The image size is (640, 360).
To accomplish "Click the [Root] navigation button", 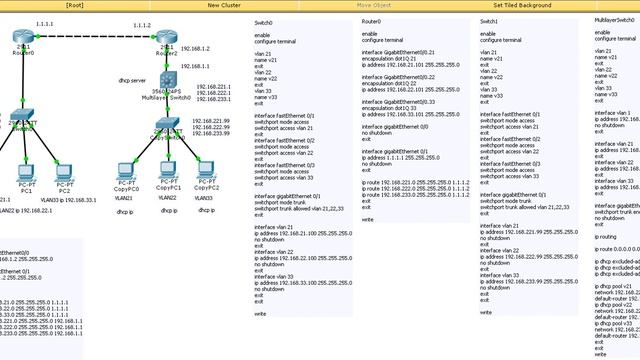I will pyautogui.click(x=74, y=5).
